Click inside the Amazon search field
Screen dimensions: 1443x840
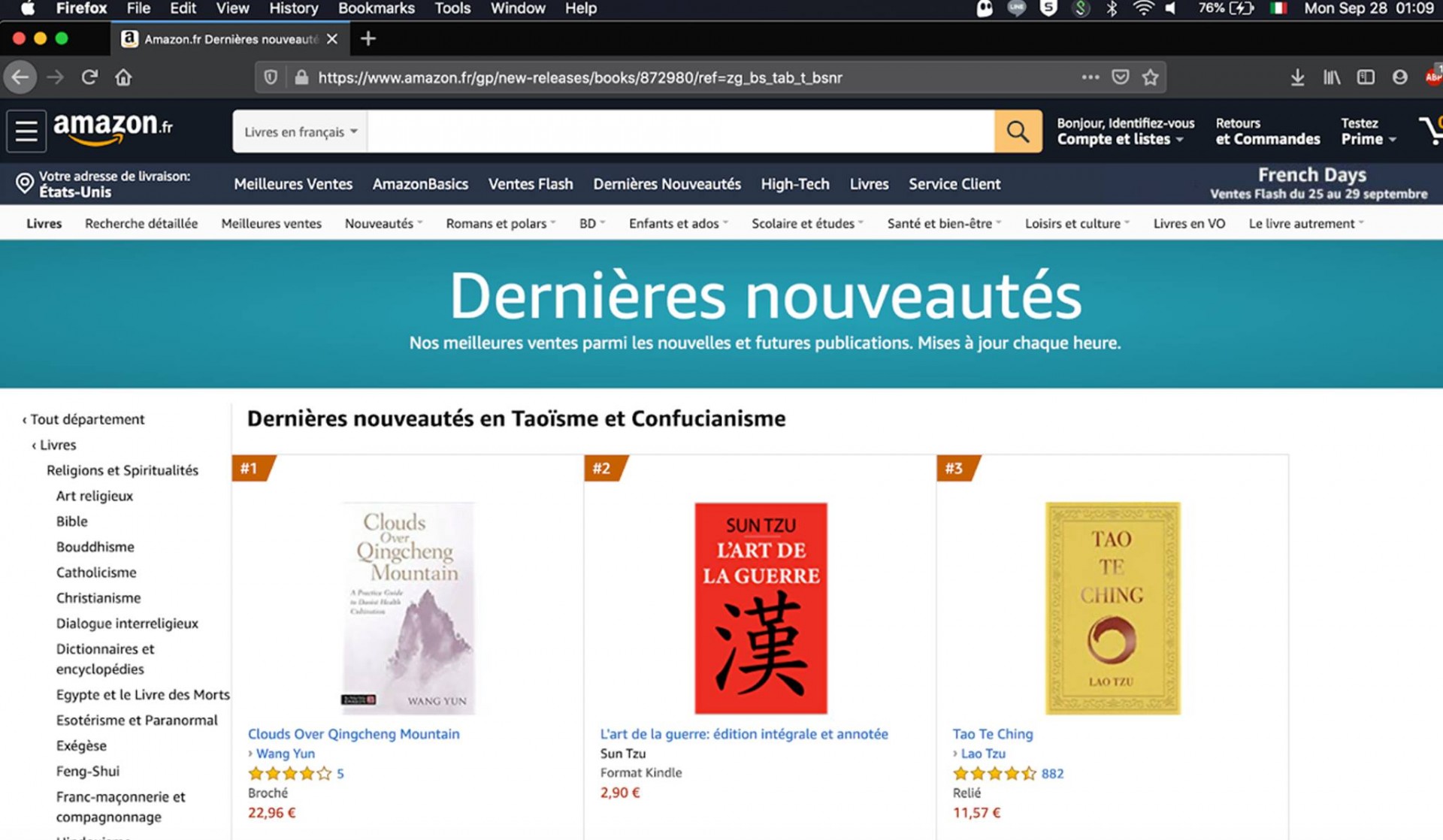click(681, 131)
